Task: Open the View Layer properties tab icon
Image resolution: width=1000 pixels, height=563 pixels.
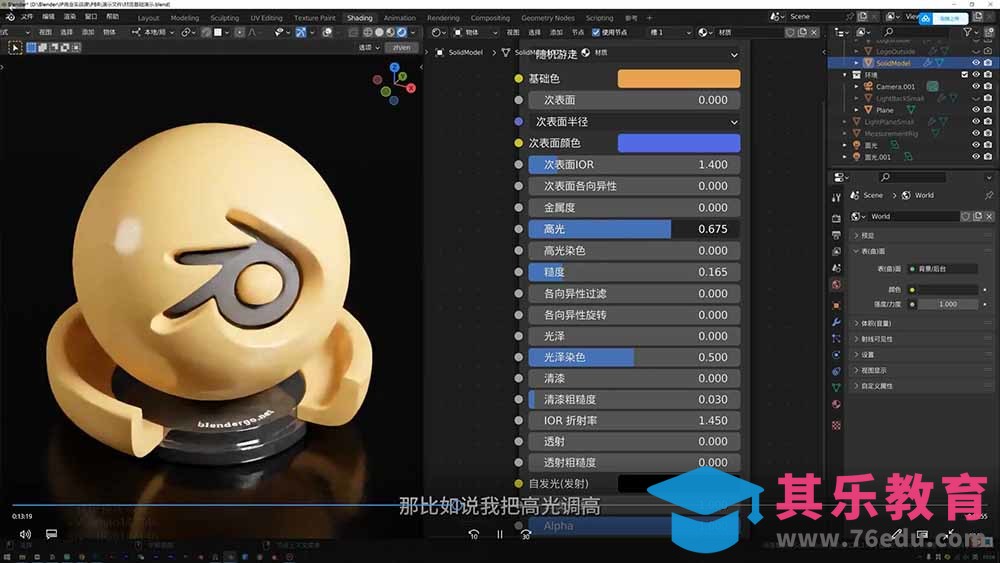Action: point(836,251)
